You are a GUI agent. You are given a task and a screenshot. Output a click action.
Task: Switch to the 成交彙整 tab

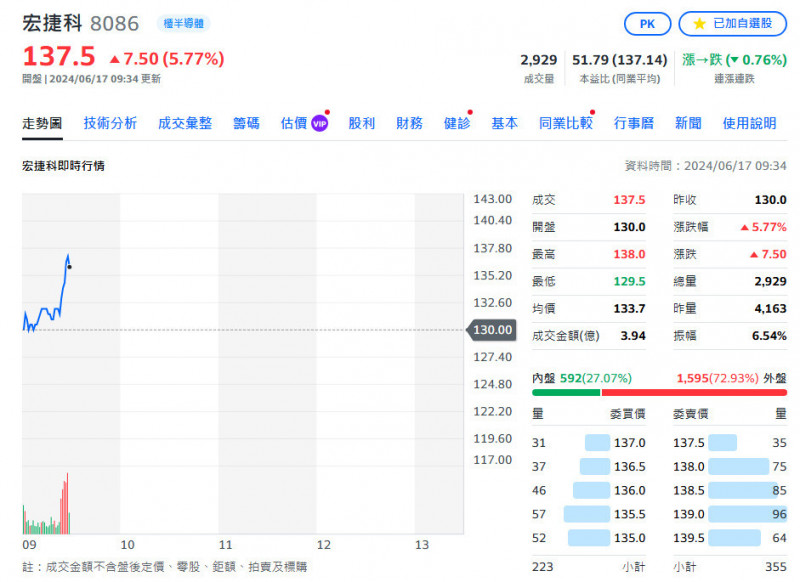pyautogui.click(x=185, y=123)
